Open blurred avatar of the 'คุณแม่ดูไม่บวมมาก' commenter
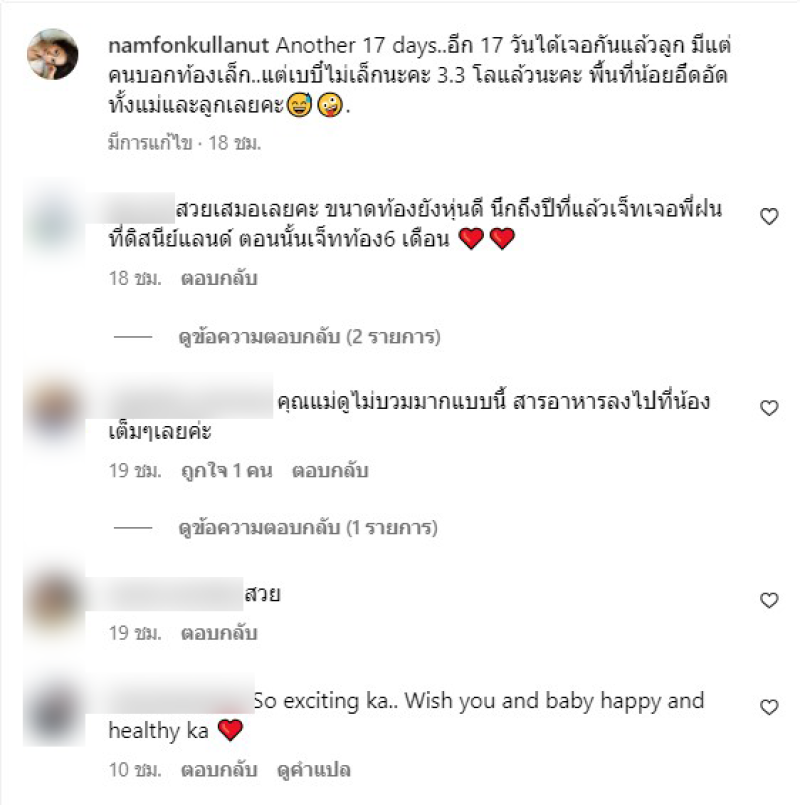The width and height of the screenshot is (800, 805). (x=54, y=411)
